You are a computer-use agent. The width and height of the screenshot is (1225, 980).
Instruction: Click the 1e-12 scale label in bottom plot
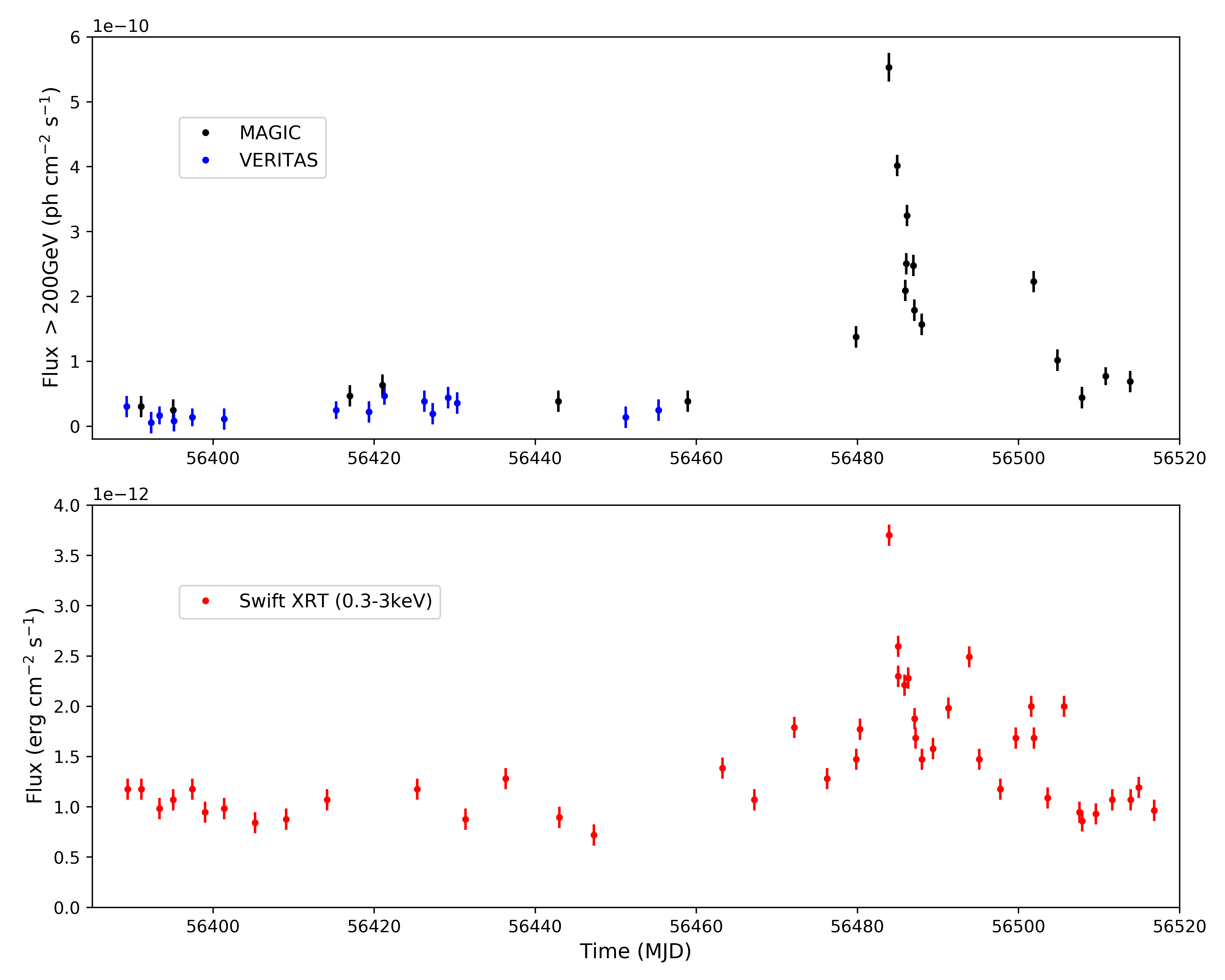click(121, 494)
